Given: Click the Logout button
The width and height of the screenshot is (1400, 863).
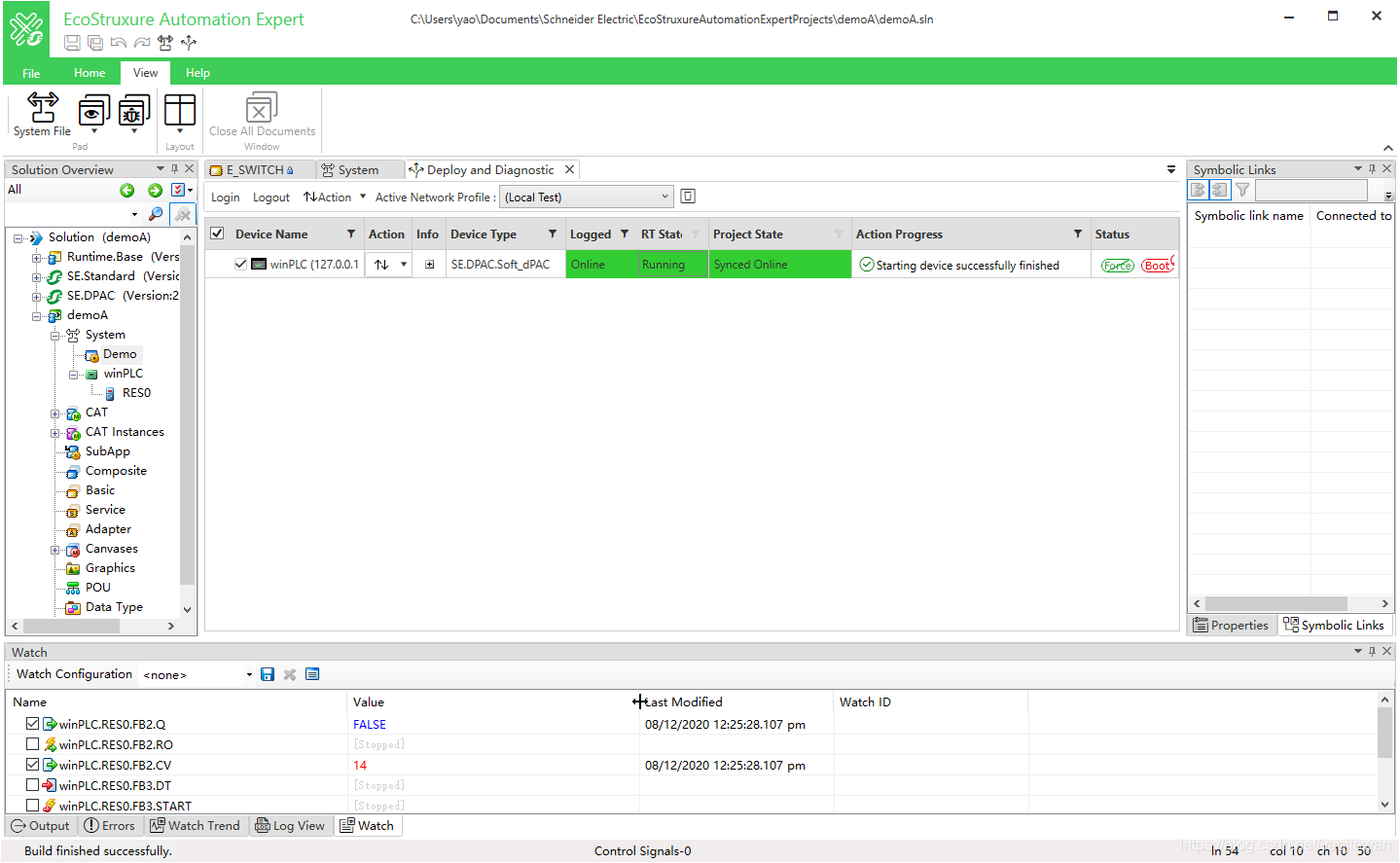Looking at the screenshot, I should pyautogui.click(x=271, y=198).
